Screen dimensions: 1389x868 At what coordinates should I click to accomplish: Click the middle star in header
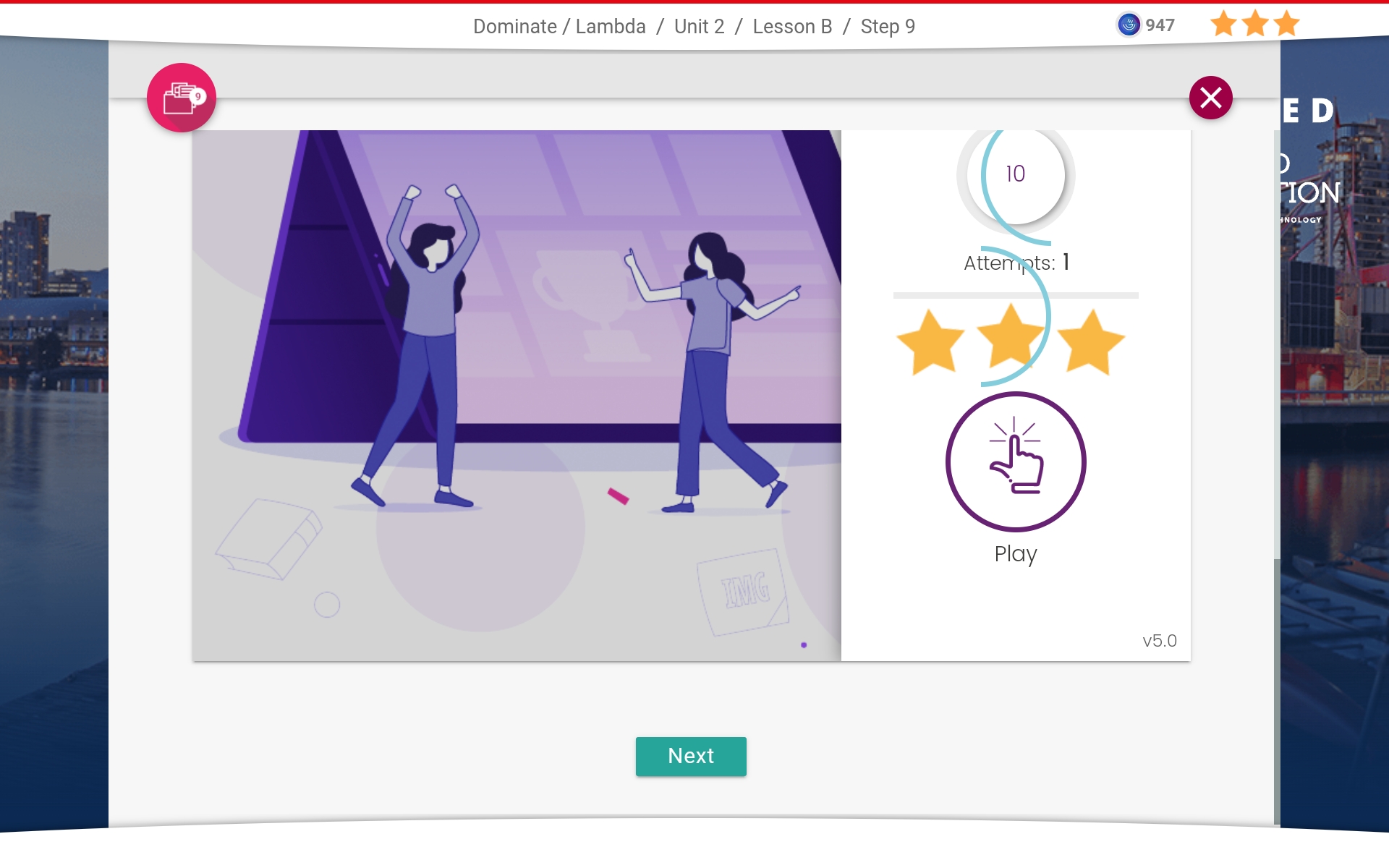point(1255,25)
